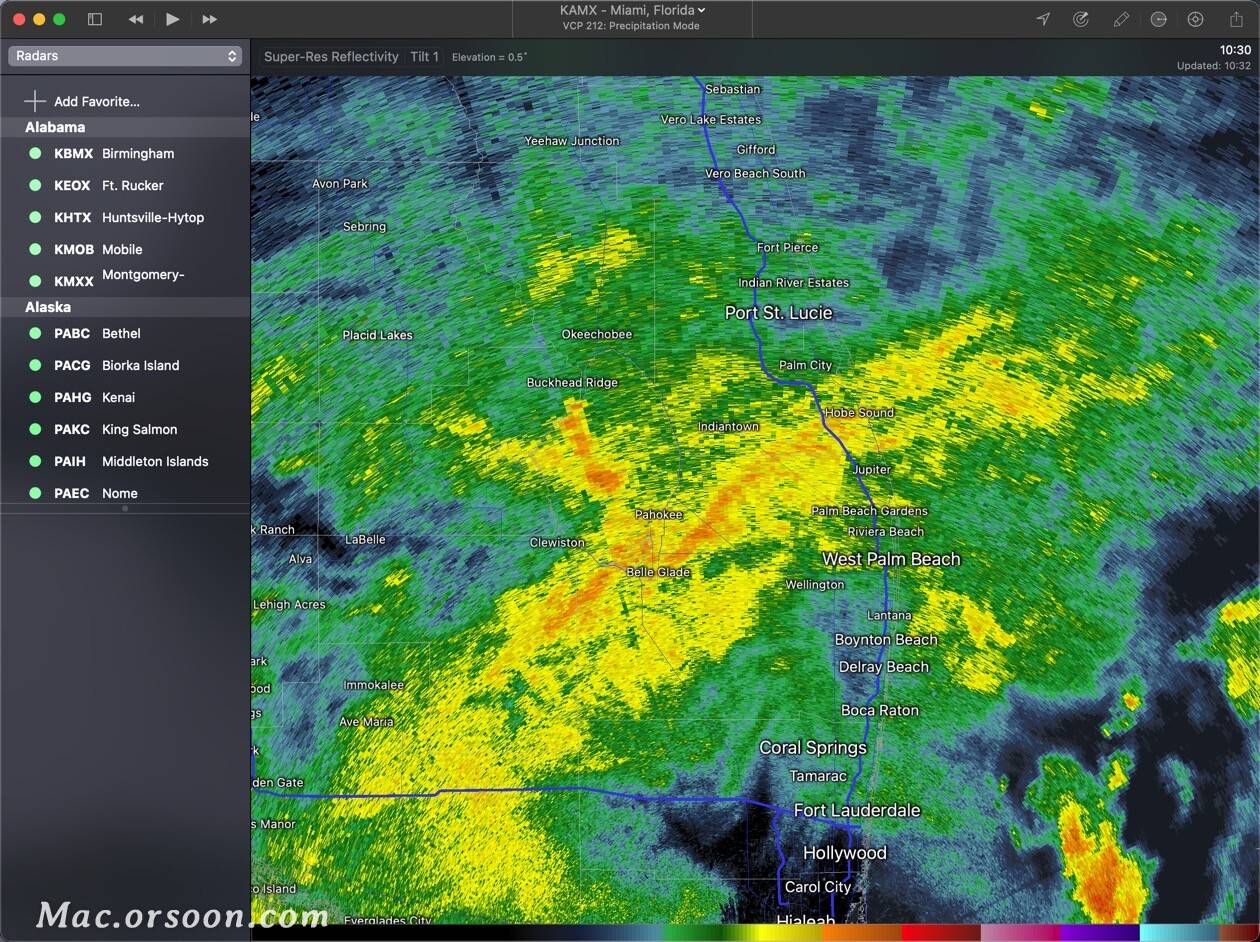
Task: Select the pencil drawing tool
Action: tap(1121, 19)
